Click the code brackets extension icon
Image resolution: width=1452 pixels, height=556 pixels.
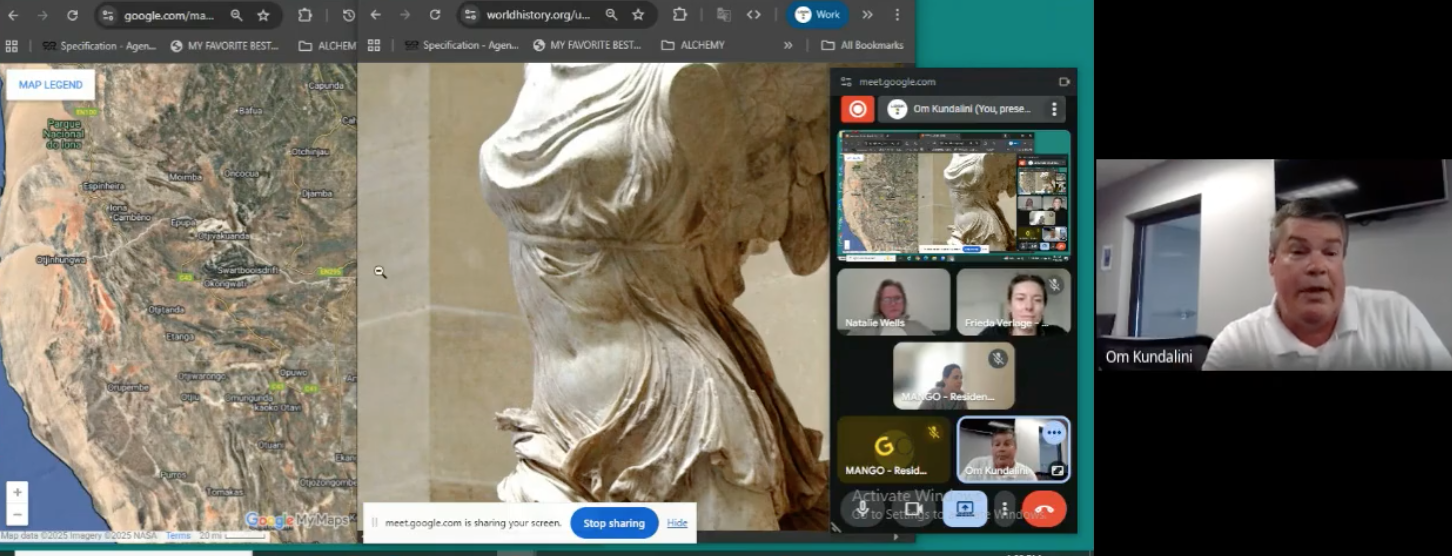pos(754,15)
